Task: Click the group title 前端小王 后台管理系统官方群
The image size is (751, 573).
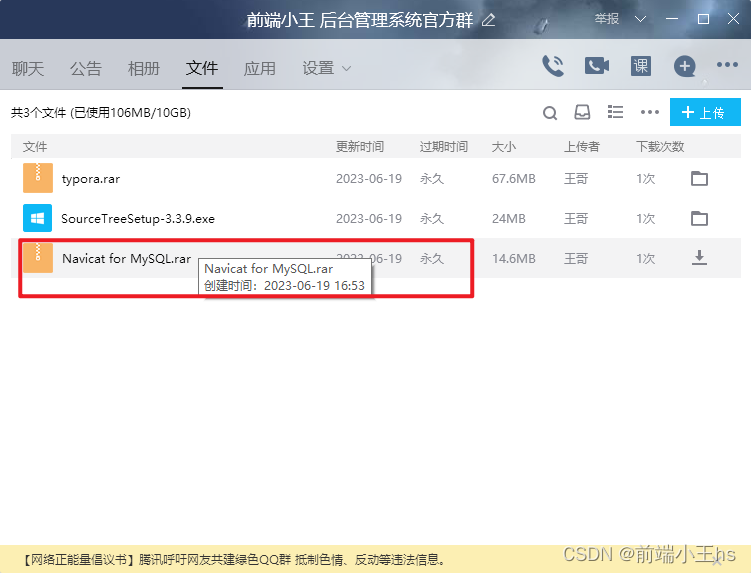Action: tap(360, 20)
